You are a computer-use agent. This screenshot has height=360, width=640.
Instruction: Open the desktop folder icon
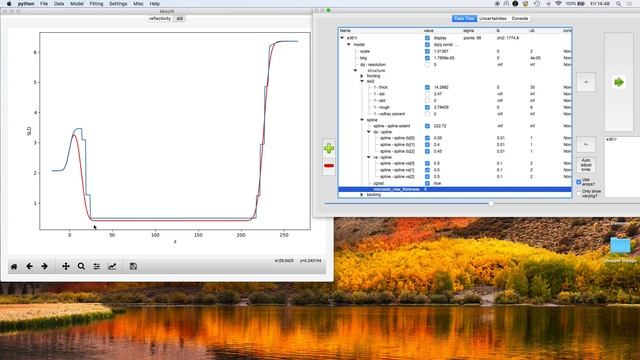(620, 245)
